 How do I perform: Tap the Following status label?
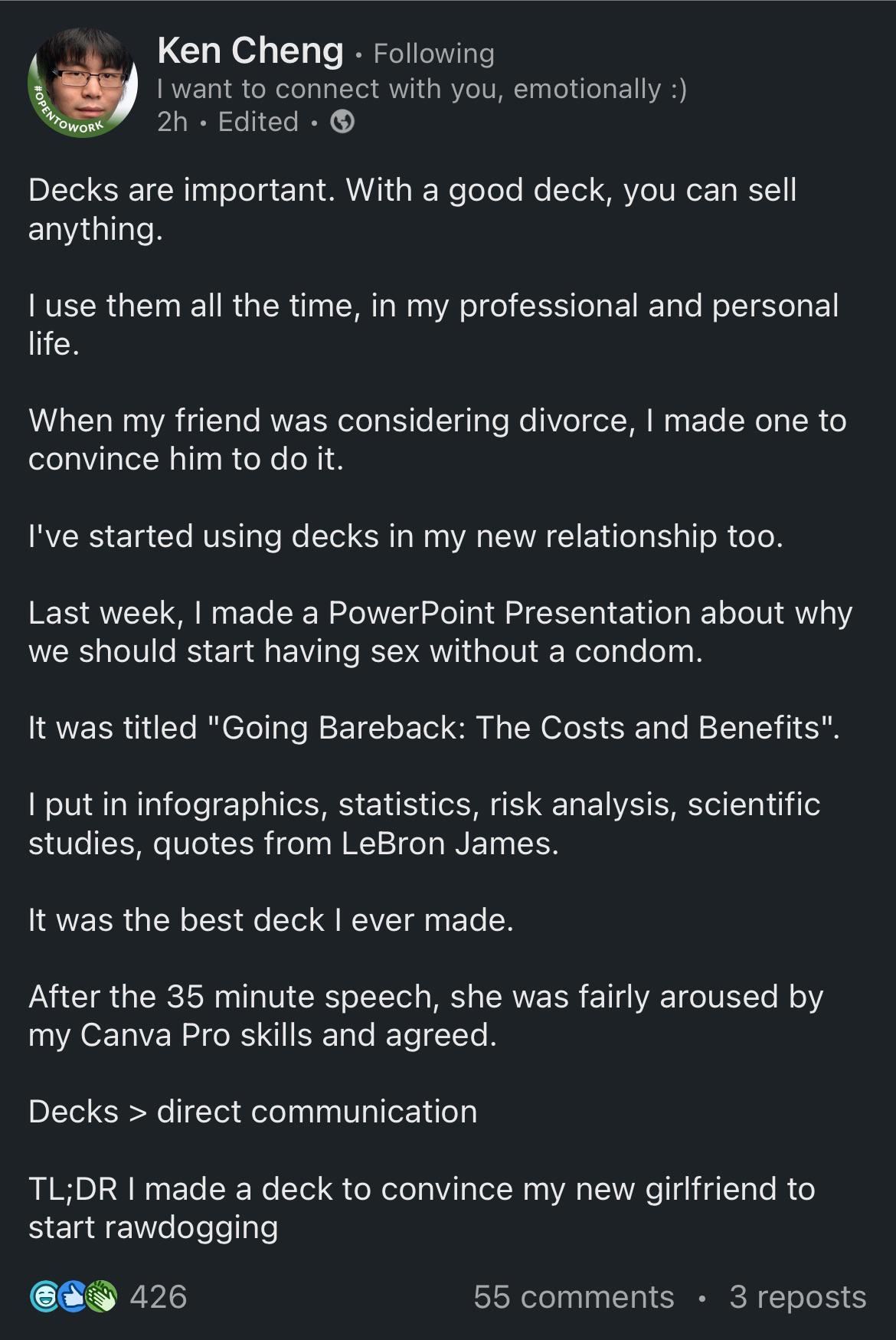[433, 54]
